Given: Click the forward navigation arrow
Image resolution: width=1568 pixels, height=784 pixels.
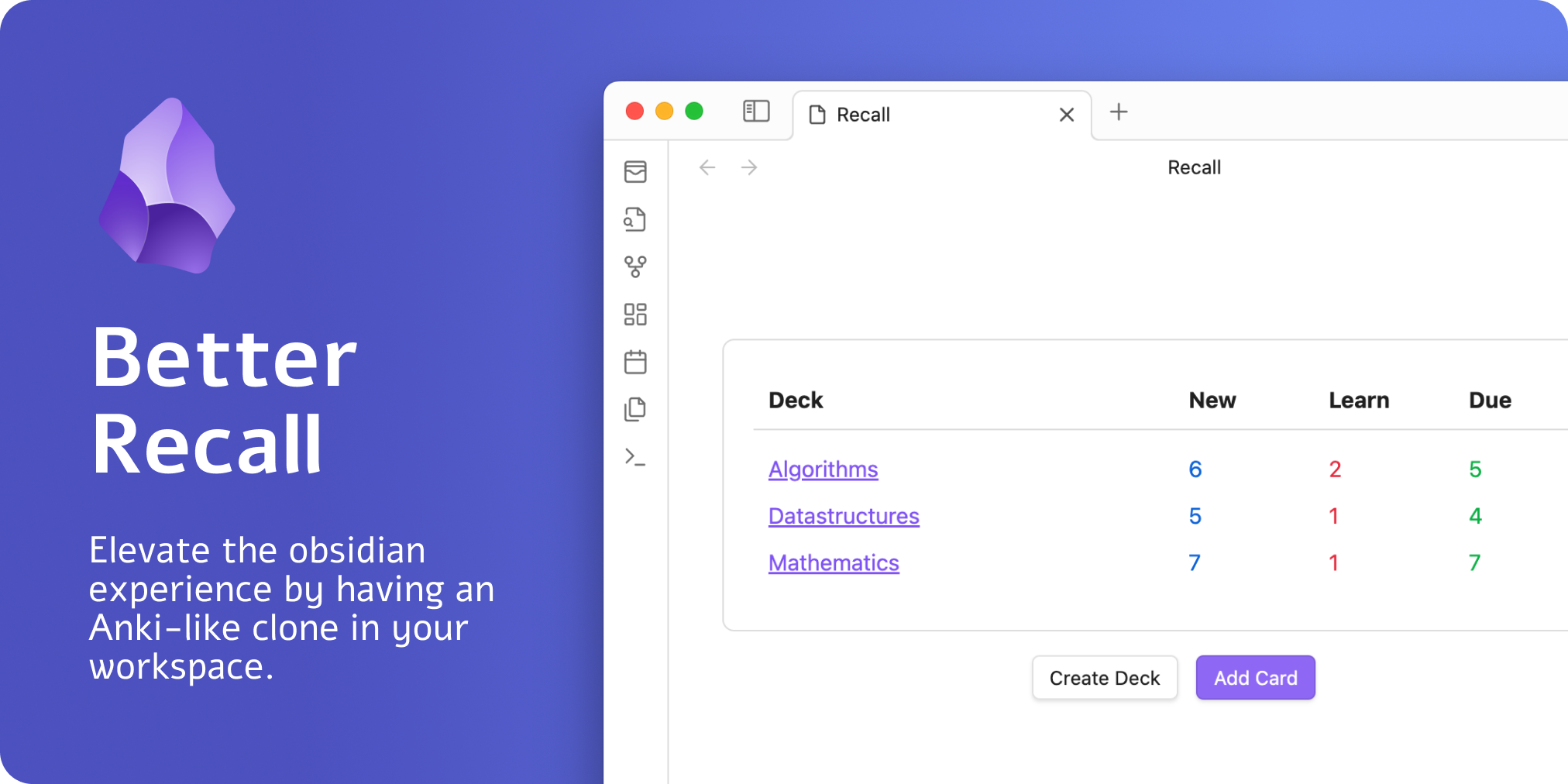Looking at the screenshot, I should pos(749,167).
